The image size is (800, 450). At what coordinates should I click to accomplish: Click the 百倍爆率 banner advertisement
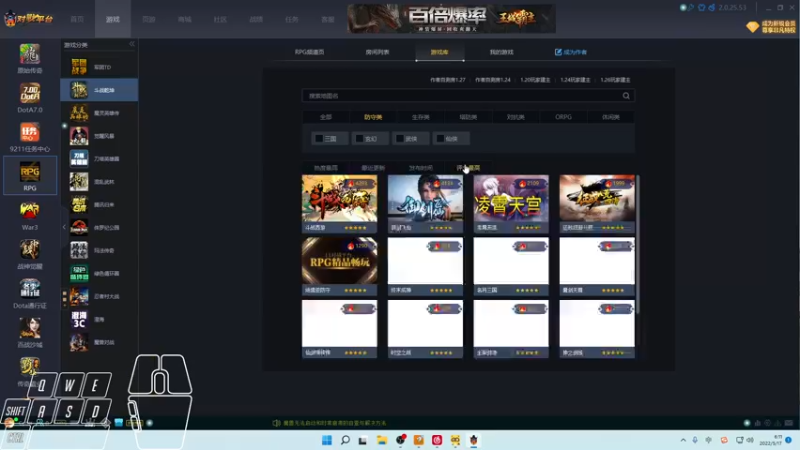click(452, 19)
